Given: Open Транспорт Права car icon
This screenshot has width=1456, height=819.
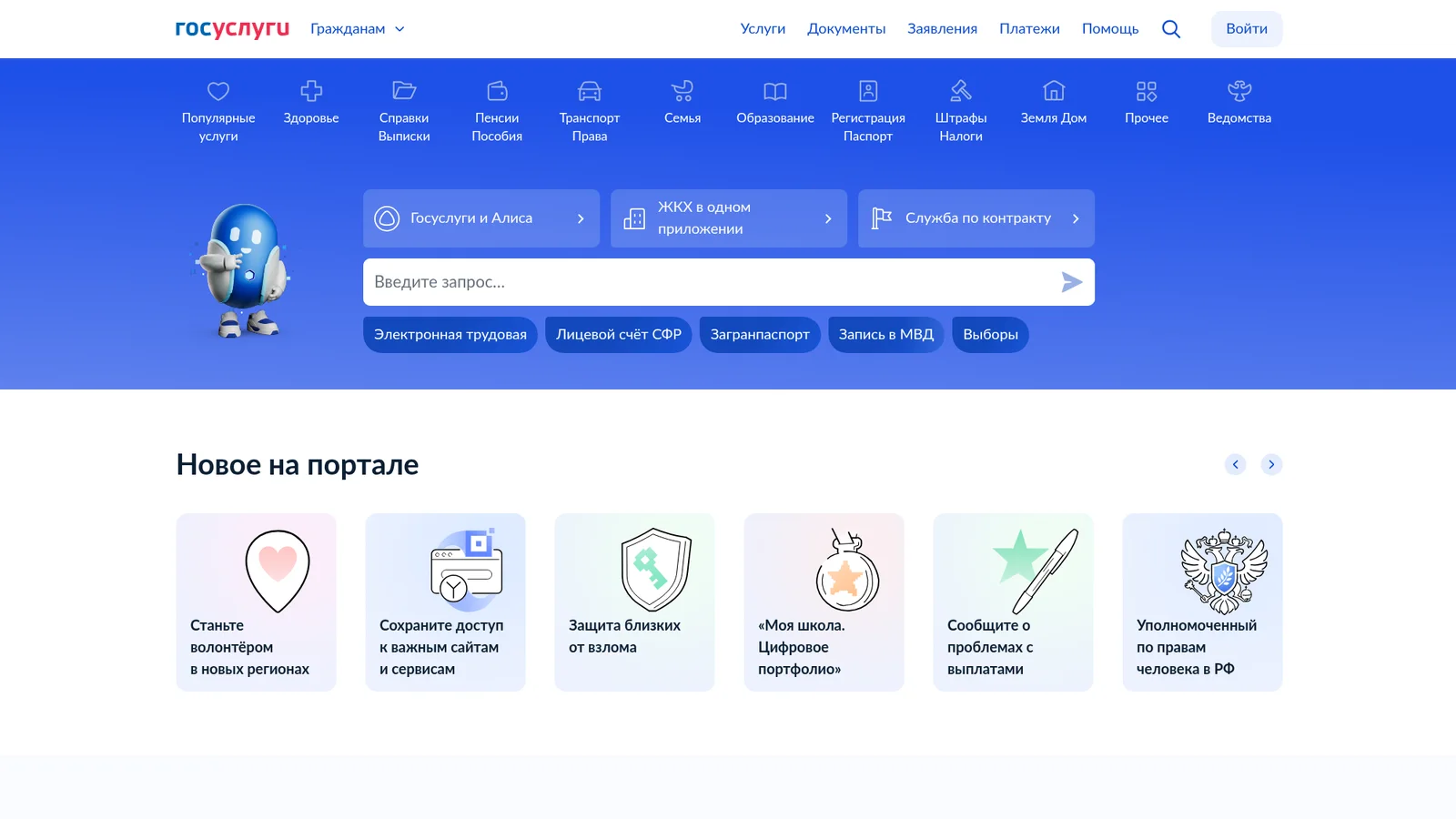Looking at the screenshot, I should pos(590,91).
